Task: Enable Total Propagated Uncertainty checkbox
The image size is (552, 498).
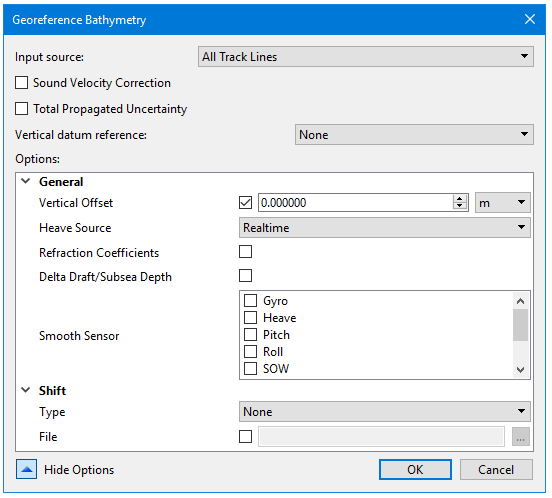Action: [x=21, y=109]
